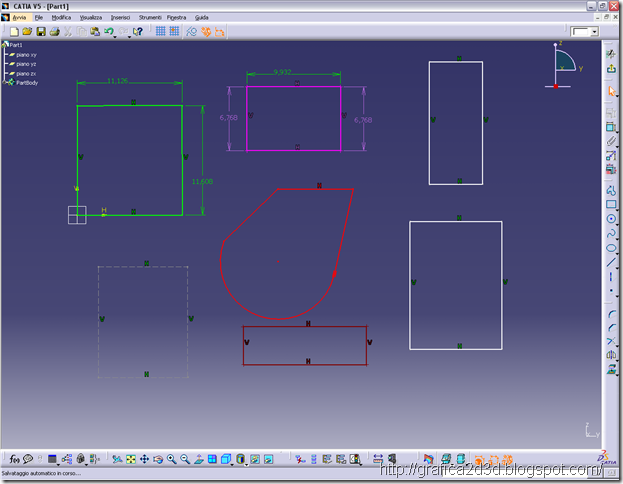The height and width of the screenshot is (484, 623).
Task: Click the Cut scissors icon
Action: [68, 32]
